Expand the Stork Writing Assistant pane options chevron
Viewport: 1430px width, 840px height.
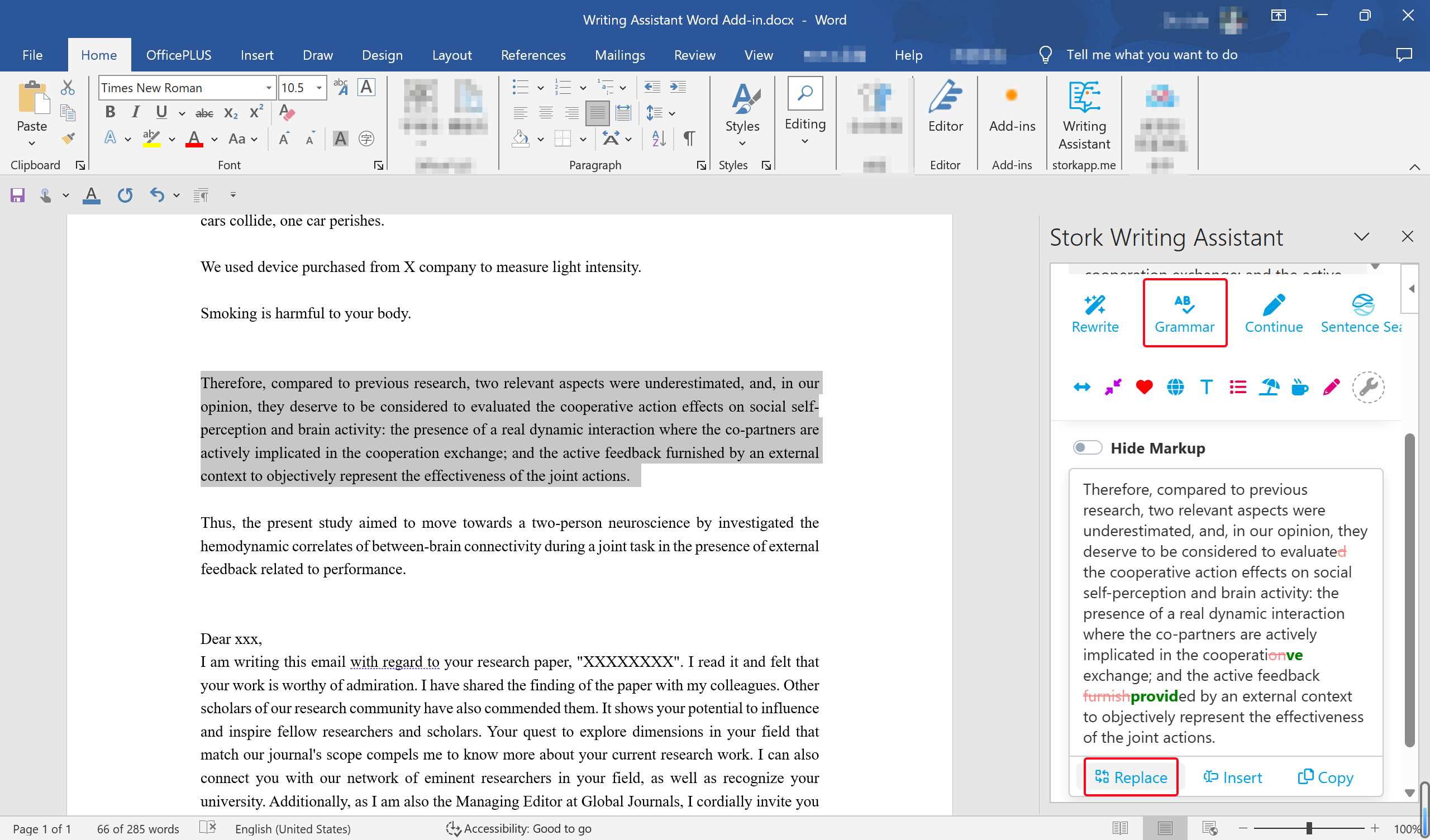pos(1361,237)
